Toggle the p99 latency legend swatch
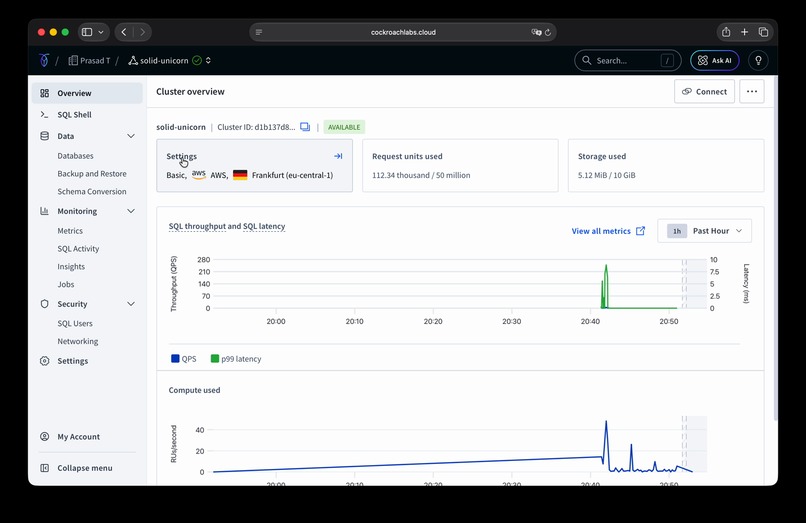Image resolution: width=806 pixels, height=523 pixels. 215,358
